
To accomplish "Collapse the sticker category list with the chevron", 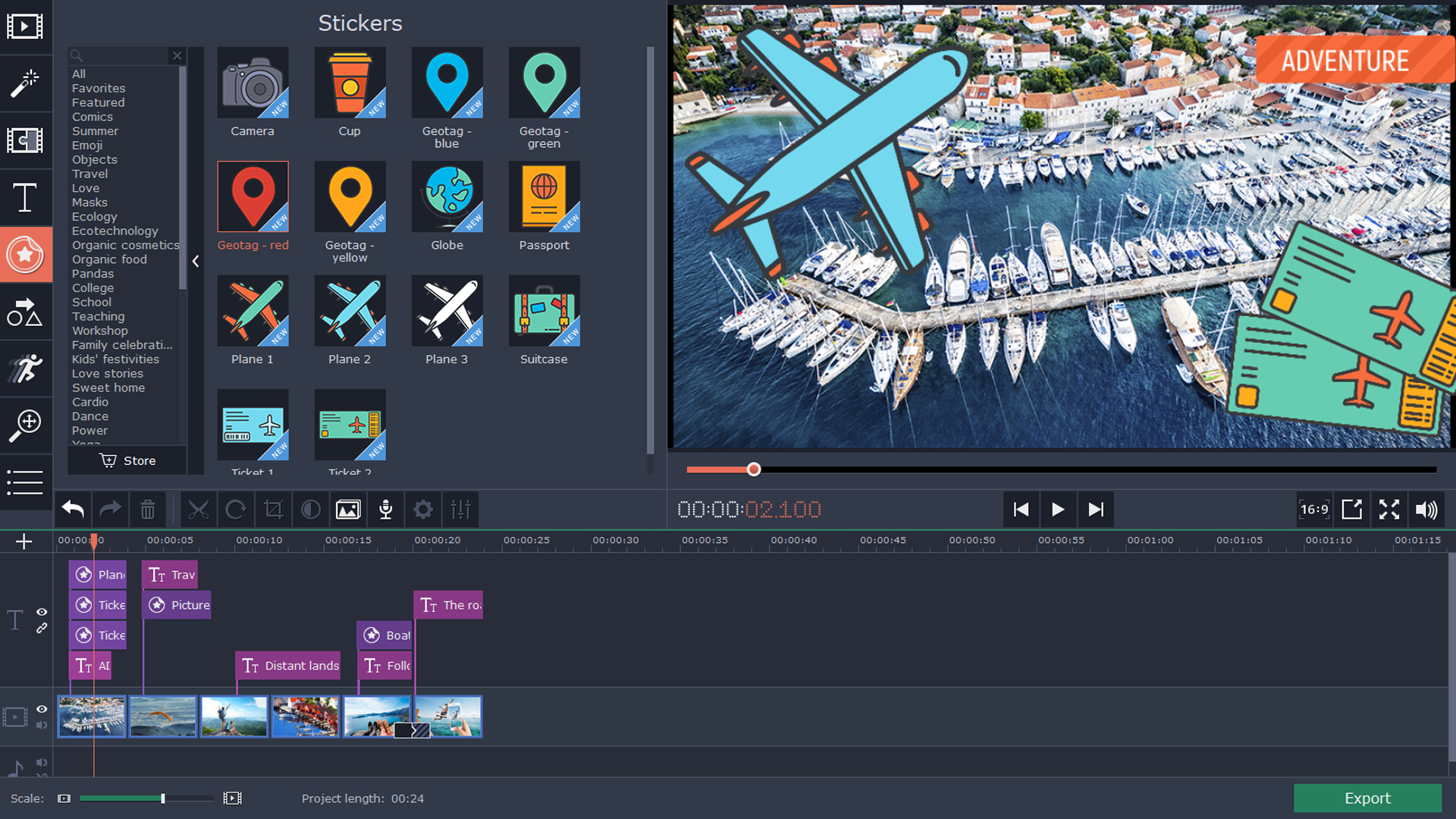I will [x=196, y=261].
